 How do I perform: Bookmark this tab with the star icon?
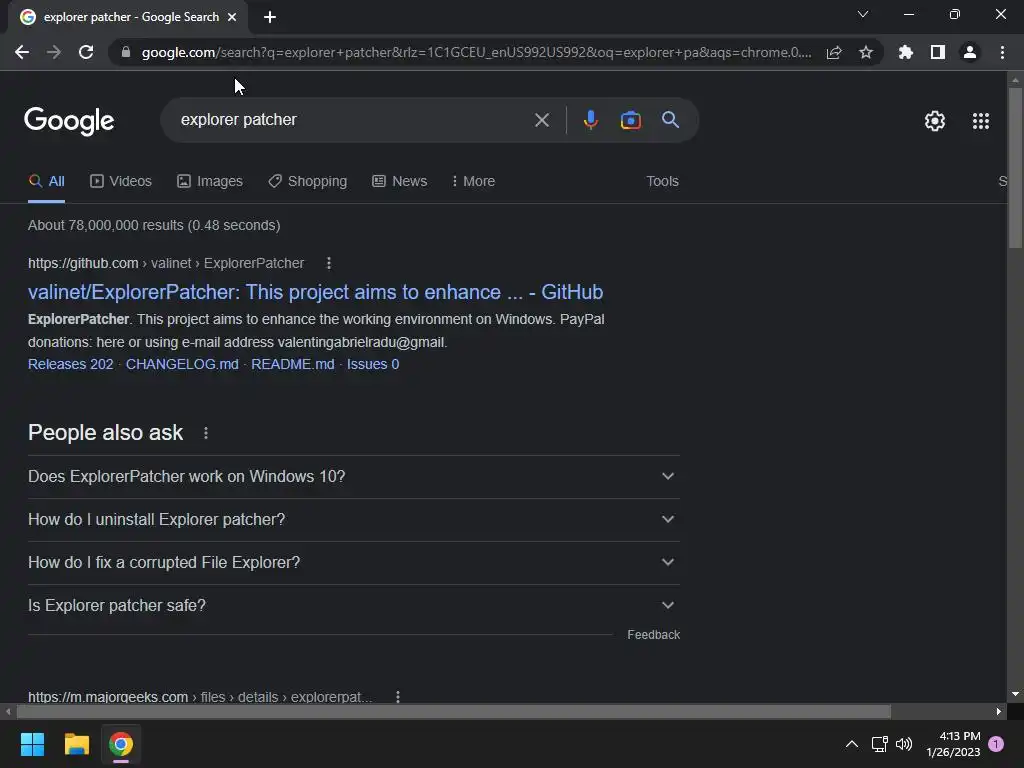tap(866, 52)
